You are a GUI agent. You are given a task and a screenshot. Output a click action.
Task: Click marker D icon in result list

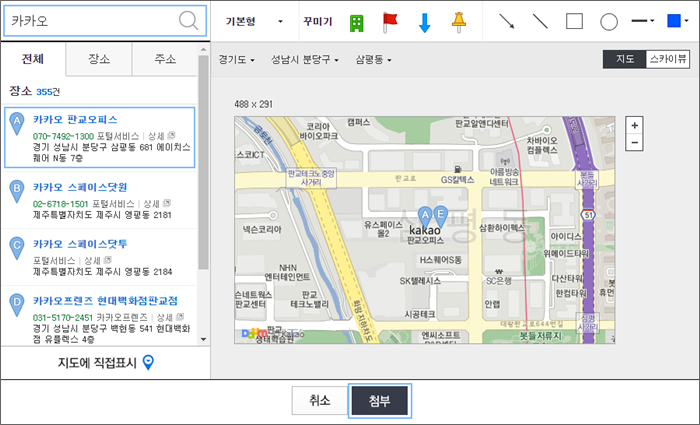pyautogui.click(x=17, y=305)
